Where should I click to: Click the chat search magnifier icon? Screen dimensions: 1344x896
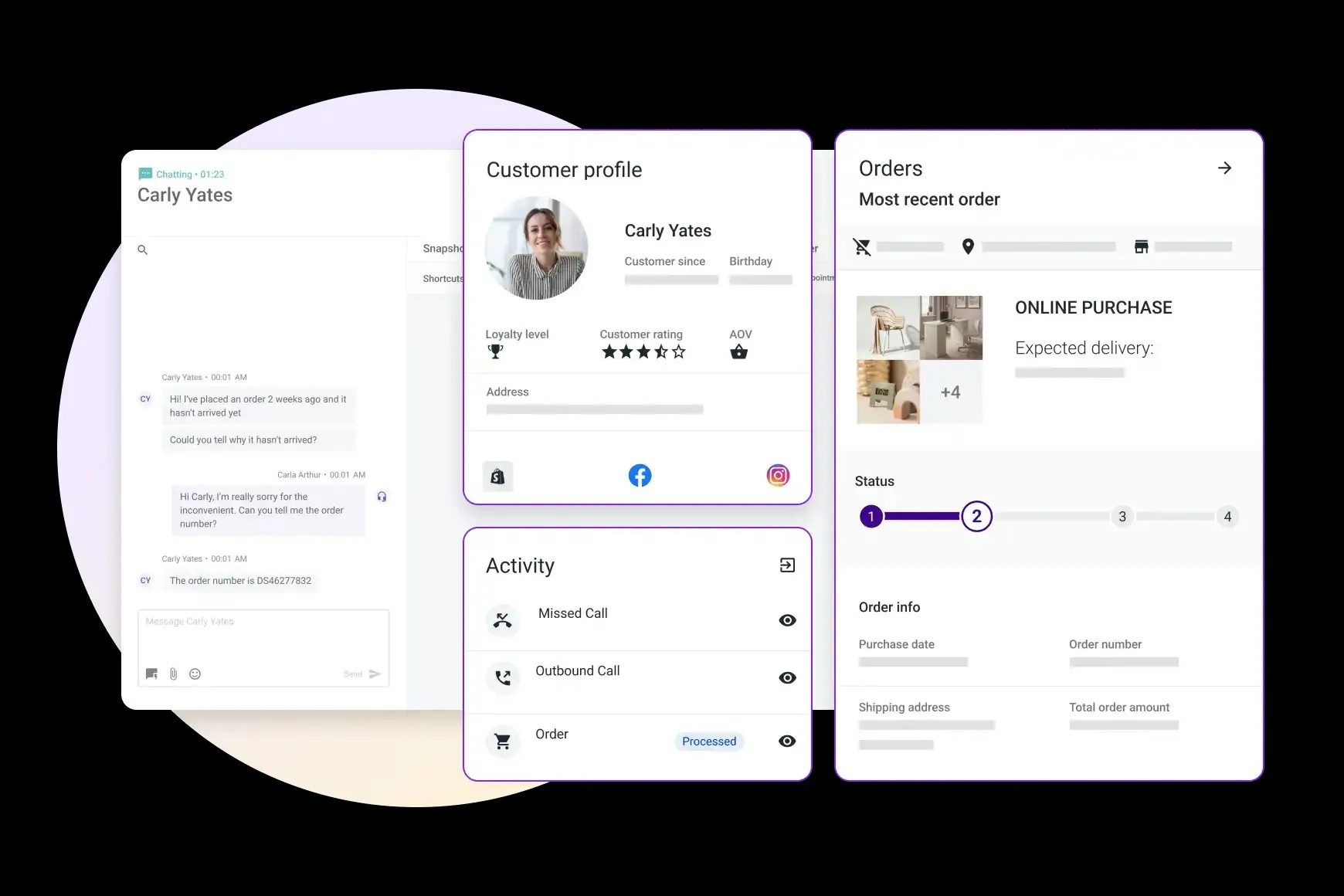(x=142, y=249)
